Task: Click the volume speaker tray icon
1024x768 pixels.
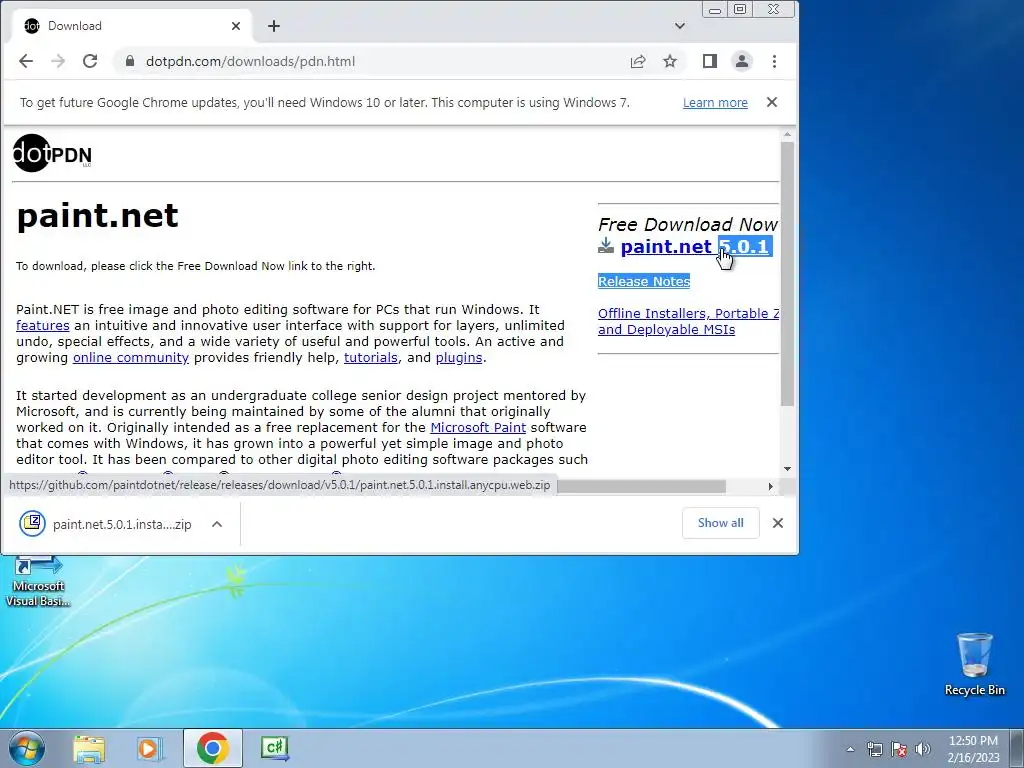Action: click(922, 749)
